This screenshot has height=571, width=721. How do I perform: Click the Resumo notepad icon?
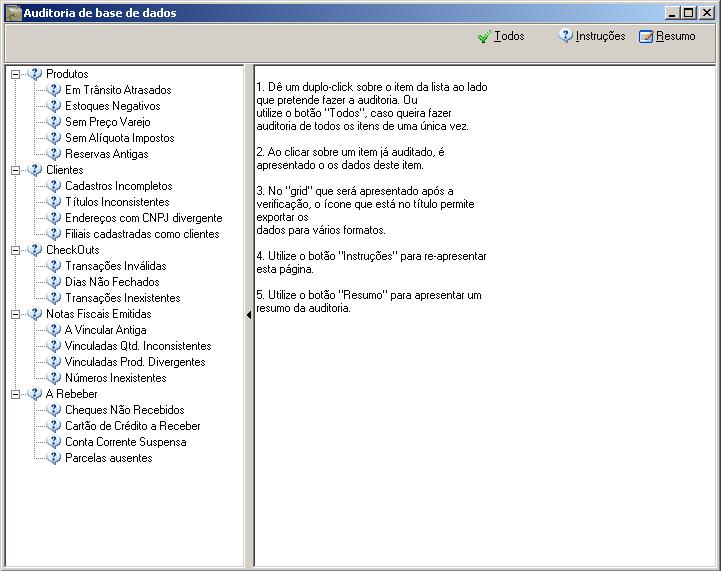point(646,36)
